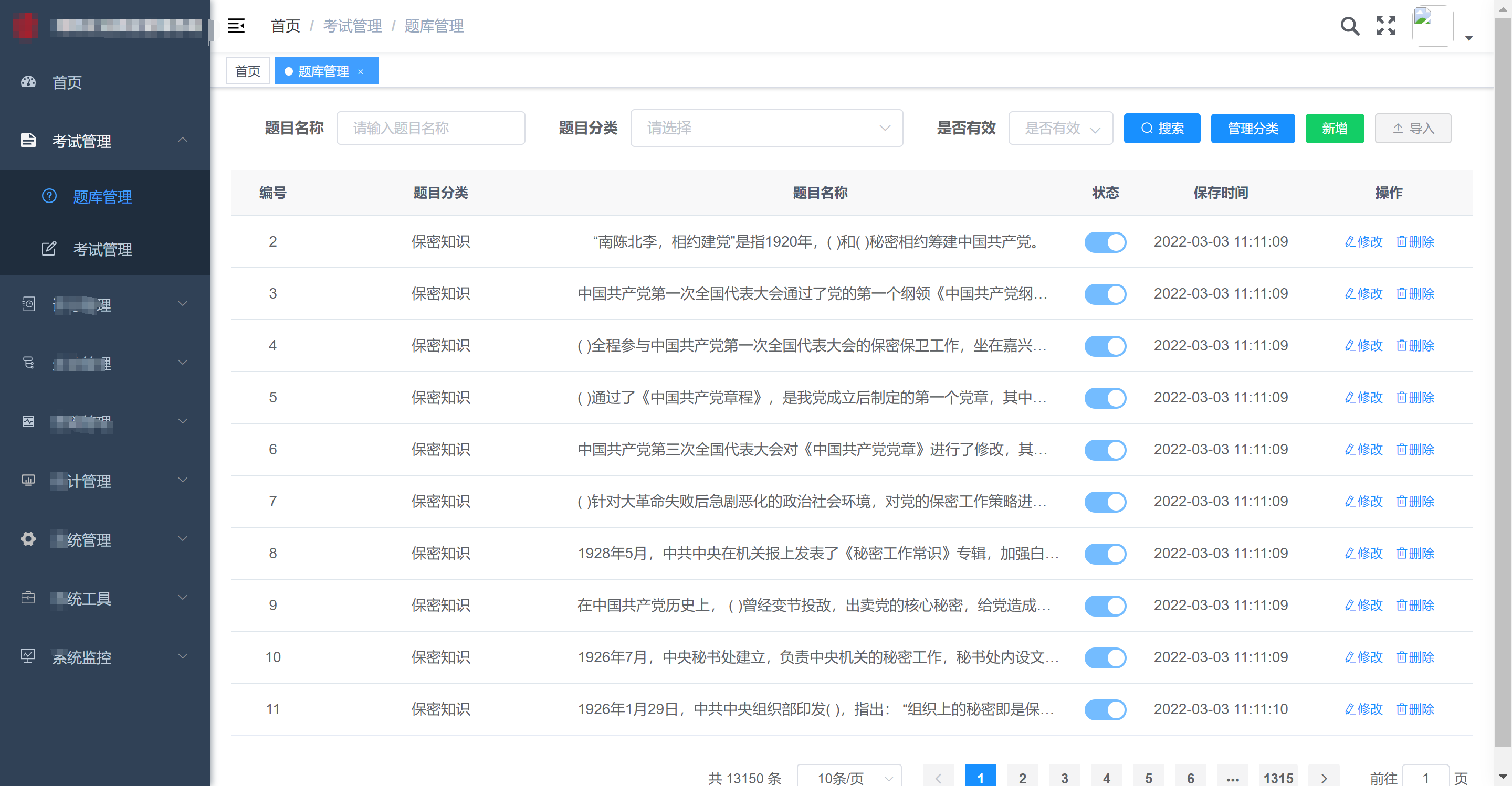Collapse the 考试管理 sidebar menu
This screenshot has width=1512, height=786.
coord(104,140)
